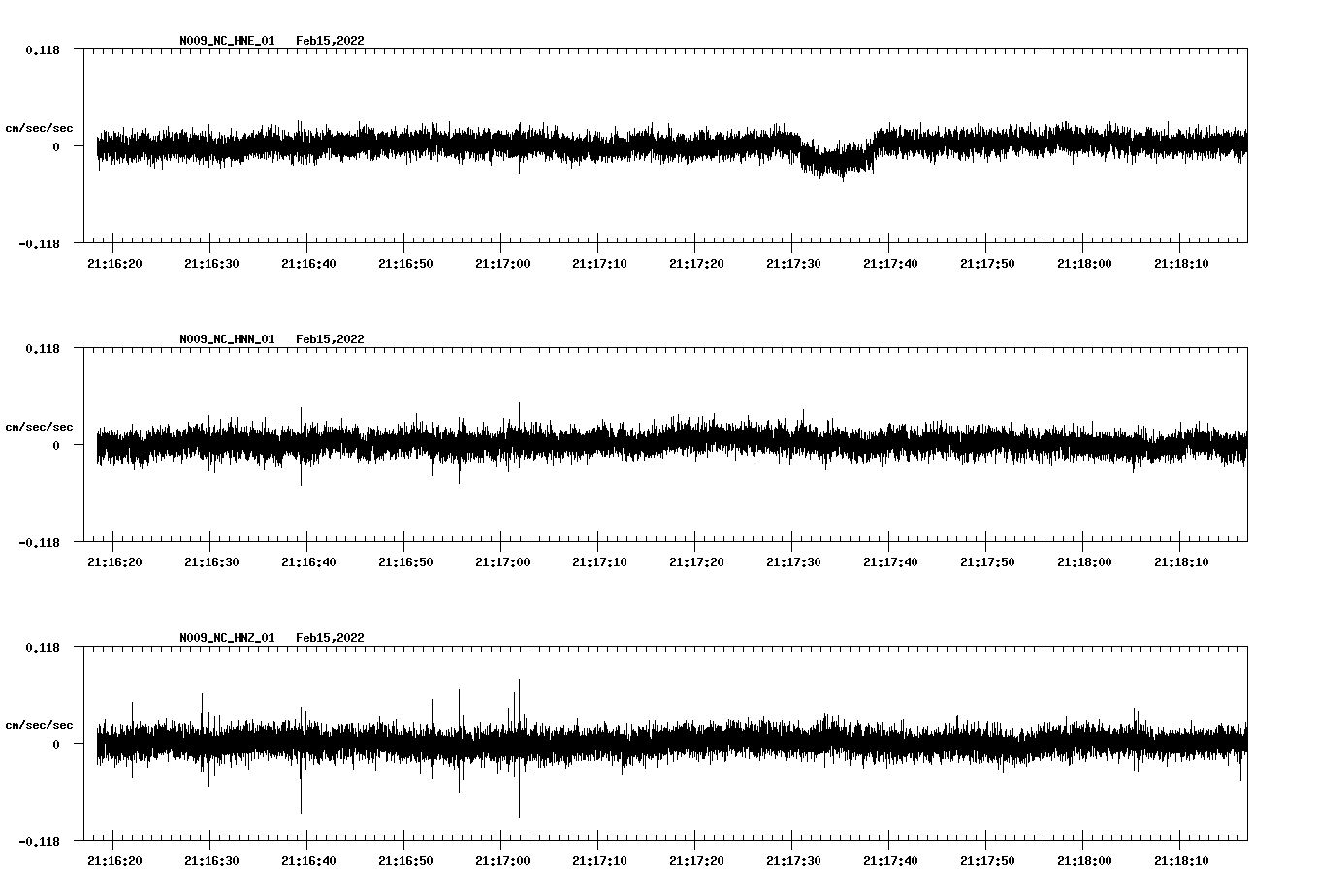Screen dimensions: 1317x896
Task: Click the 21:17:30 time label under HNE plot
Action: pos(793,264)
